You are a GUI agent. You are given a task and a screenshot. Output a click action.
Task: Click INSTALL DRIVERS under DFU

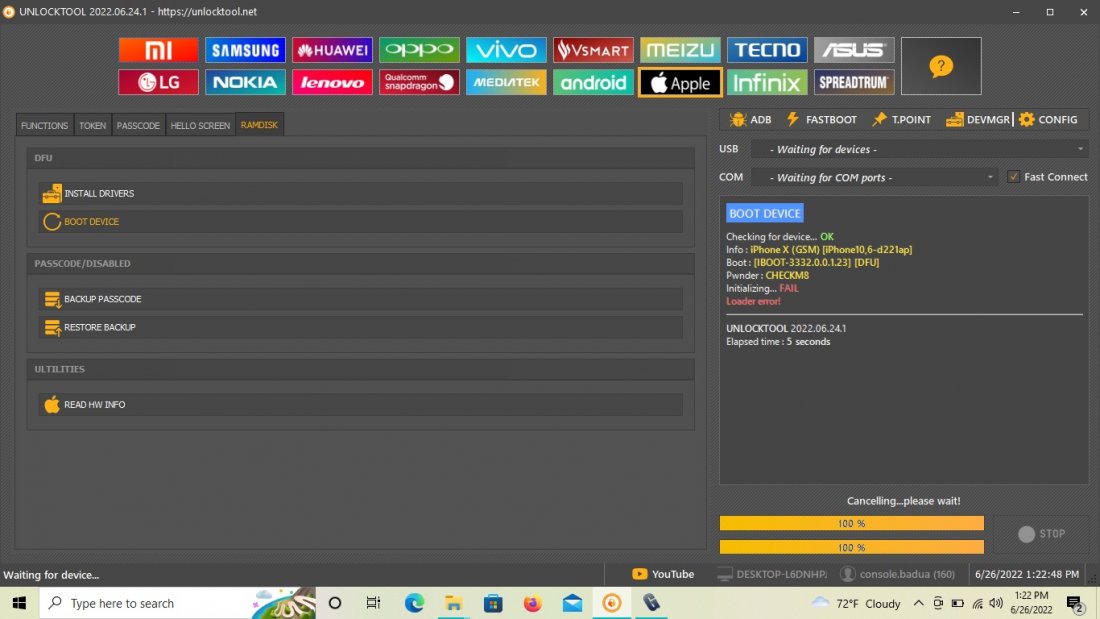pyautogui.click(x=361, y=193)
